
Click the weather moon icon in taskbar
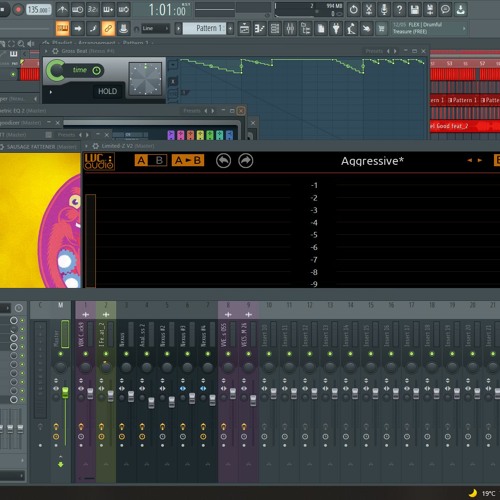[473, 493]
